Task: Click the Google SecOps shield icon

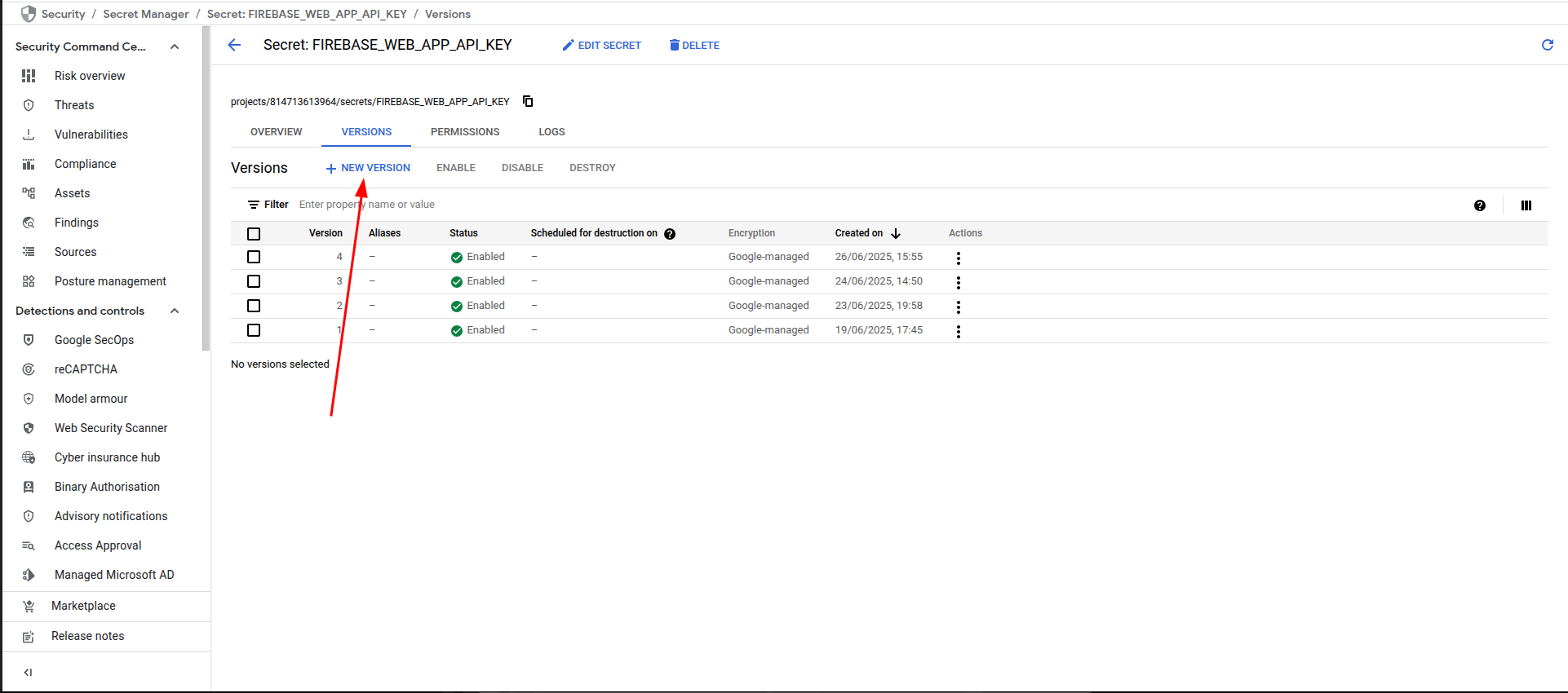Action: click(29, 340)
